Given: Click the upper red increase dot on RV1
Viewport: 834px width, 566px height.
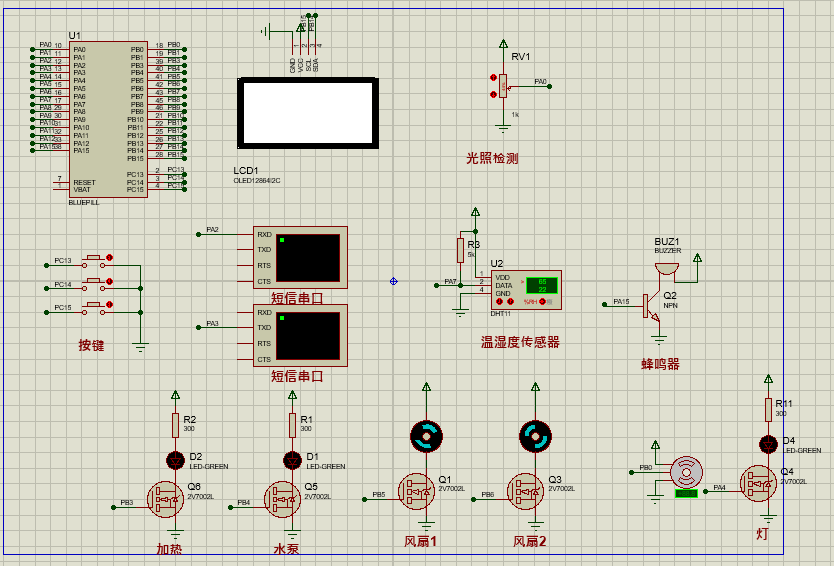Looking at the screenshot, I should tap(493, 78).
